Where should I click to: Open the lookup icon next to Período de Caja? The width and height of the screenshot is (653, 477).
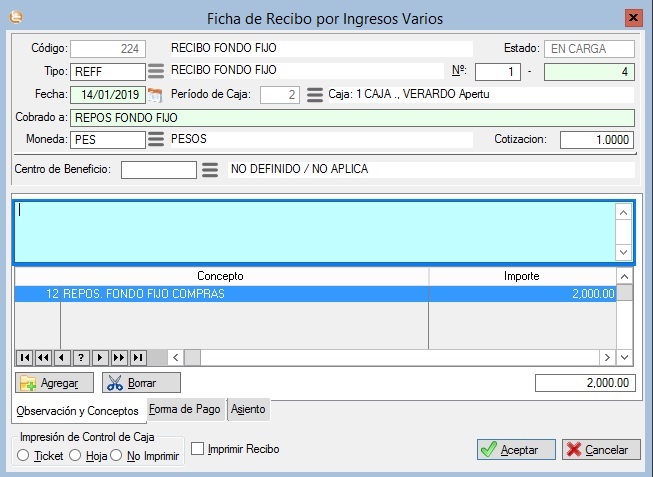(314, 95)
